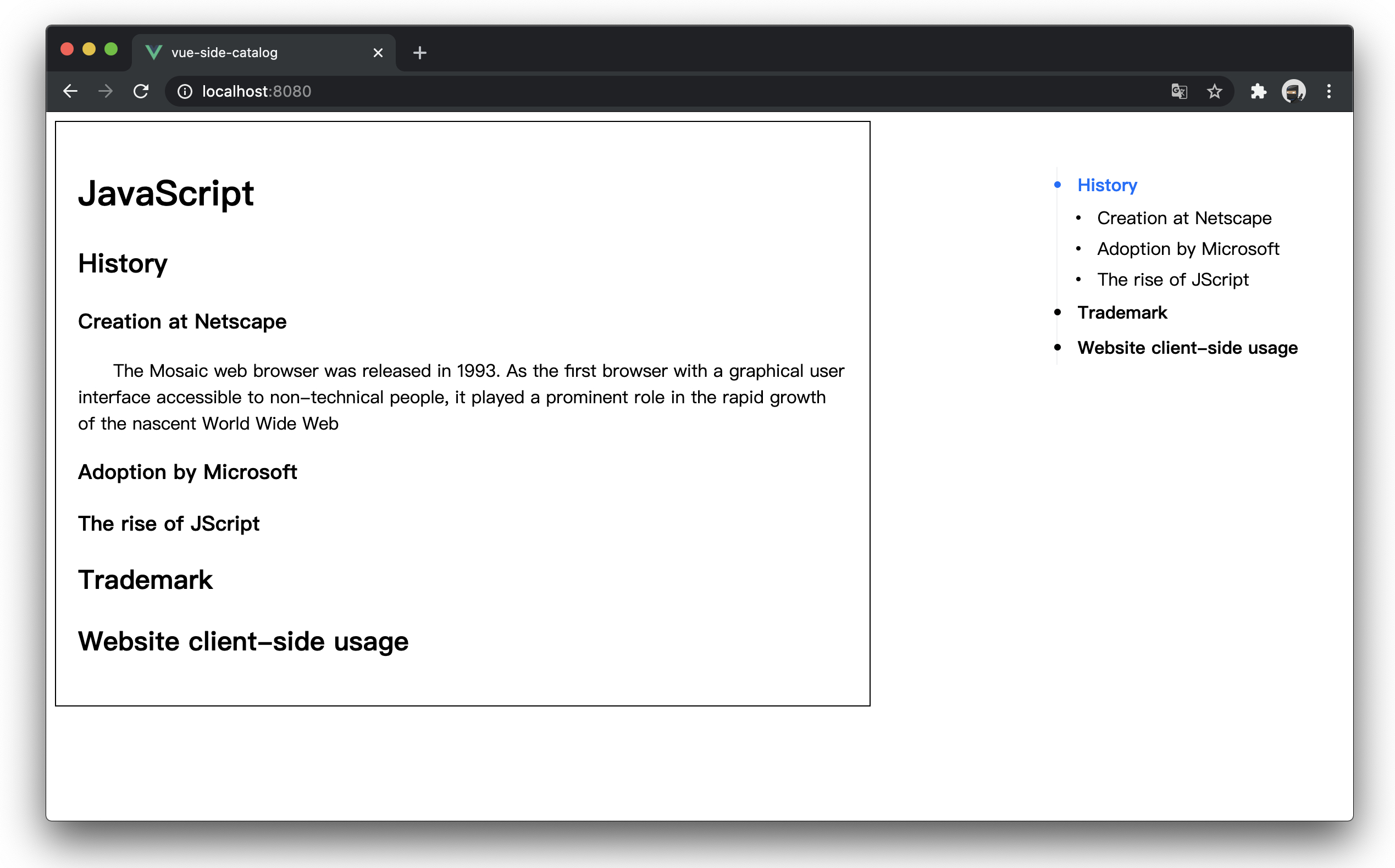
Task: Click the browser back arrow
Action: [70, 91]
